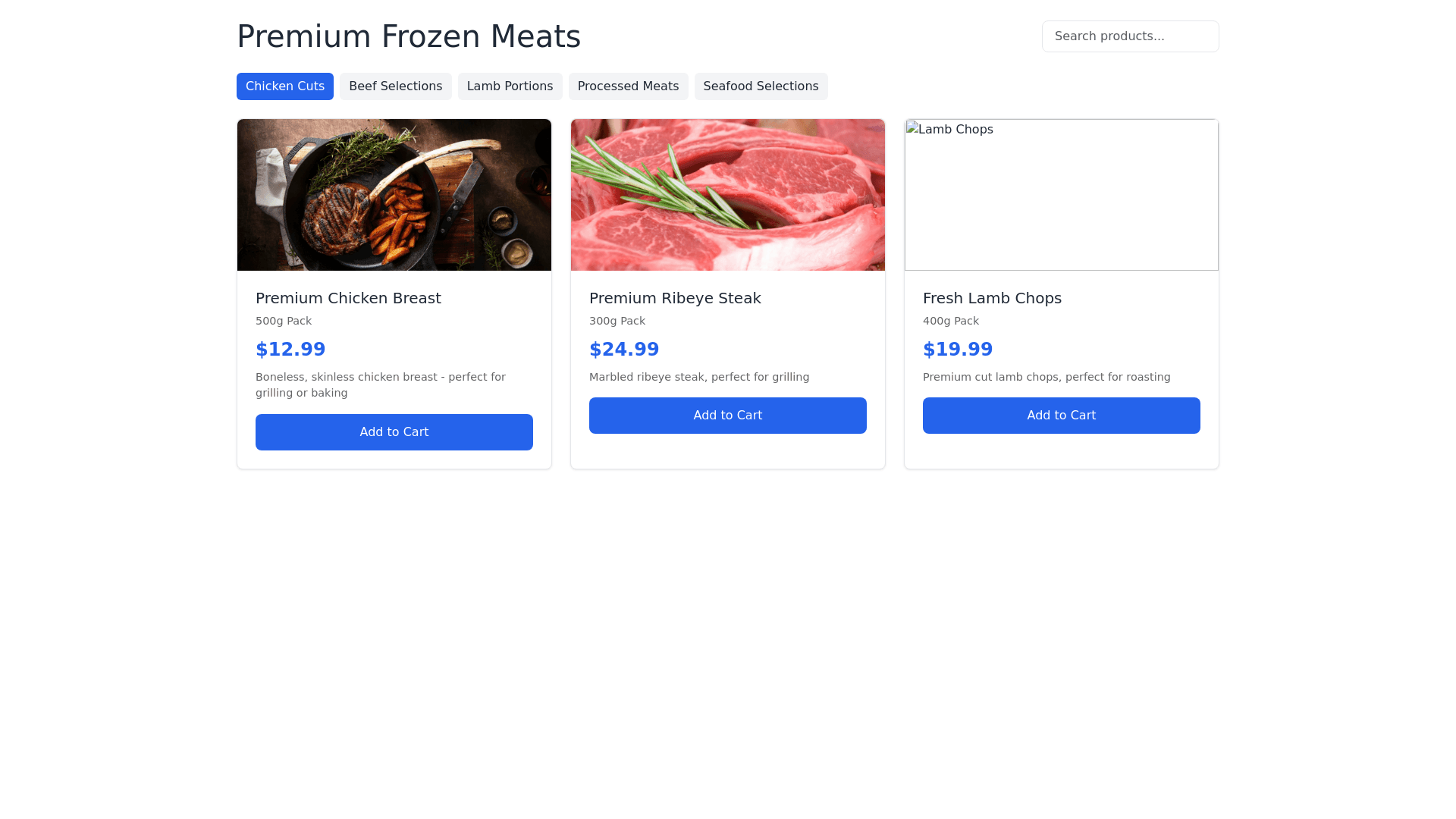Focus the Search products input field
The image size is (1456, 819).
(x=1131, y=36)
